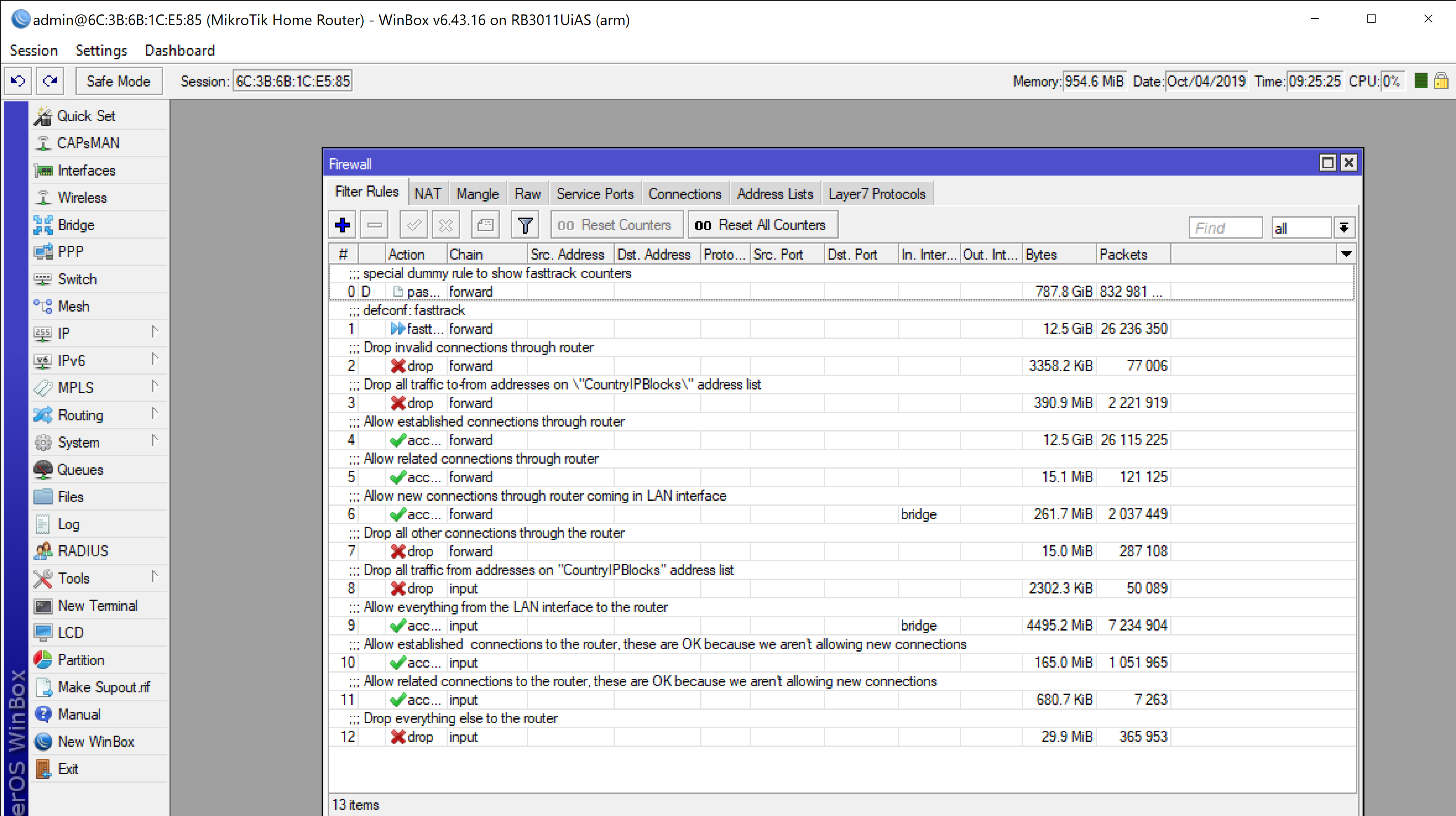Click Reset All Counters button
This screenshot has height=816, width=1456.
click(762, 225)
